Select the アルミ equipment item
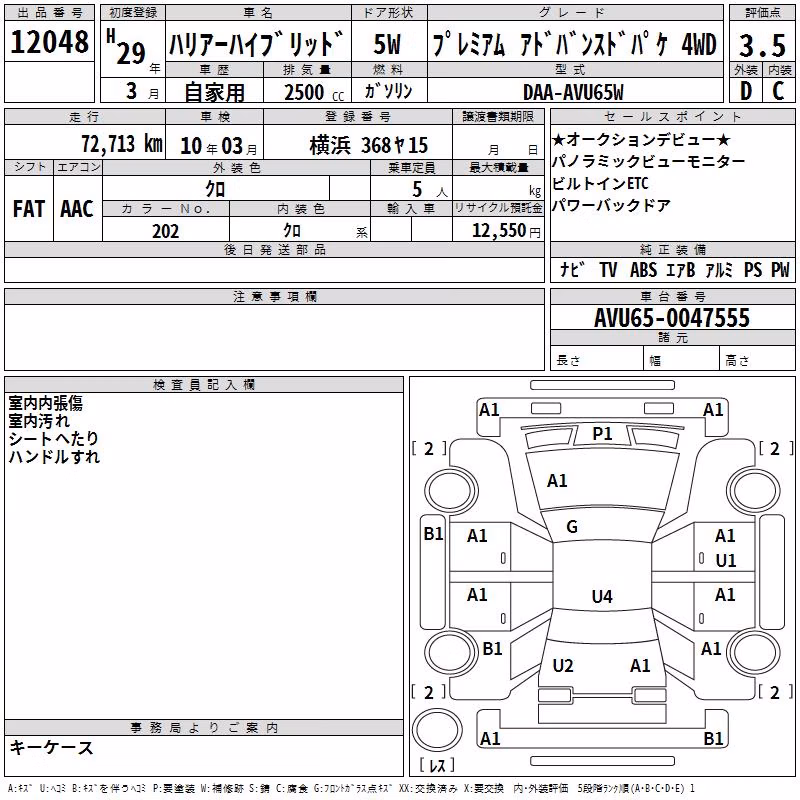The width and height of the screenshot is (800, 800). pyautogui.click(x=719, y=269)
